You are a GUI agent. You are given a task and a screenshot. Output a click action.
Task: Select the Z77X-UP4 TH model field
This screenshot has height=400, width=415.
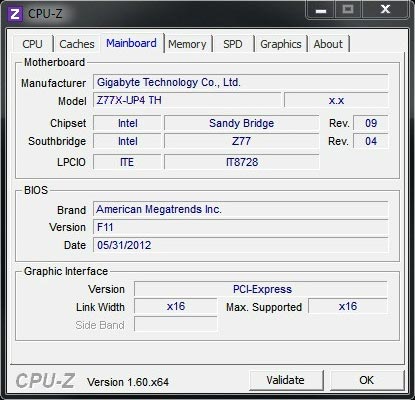click(187, 100)
